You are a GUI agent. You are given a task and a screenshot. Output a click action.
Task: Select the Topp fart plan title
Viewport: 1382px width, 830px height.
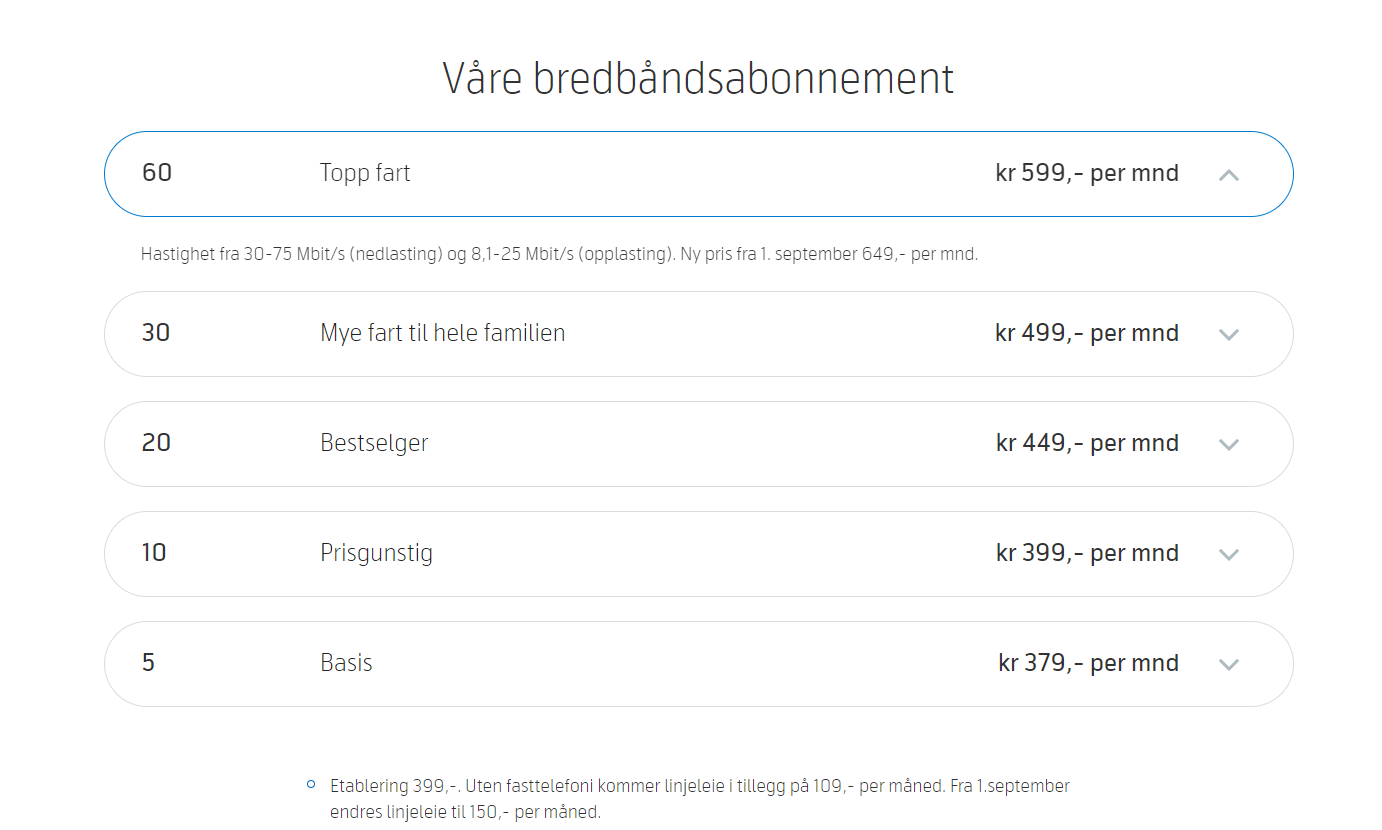click(x=365, y=173)
